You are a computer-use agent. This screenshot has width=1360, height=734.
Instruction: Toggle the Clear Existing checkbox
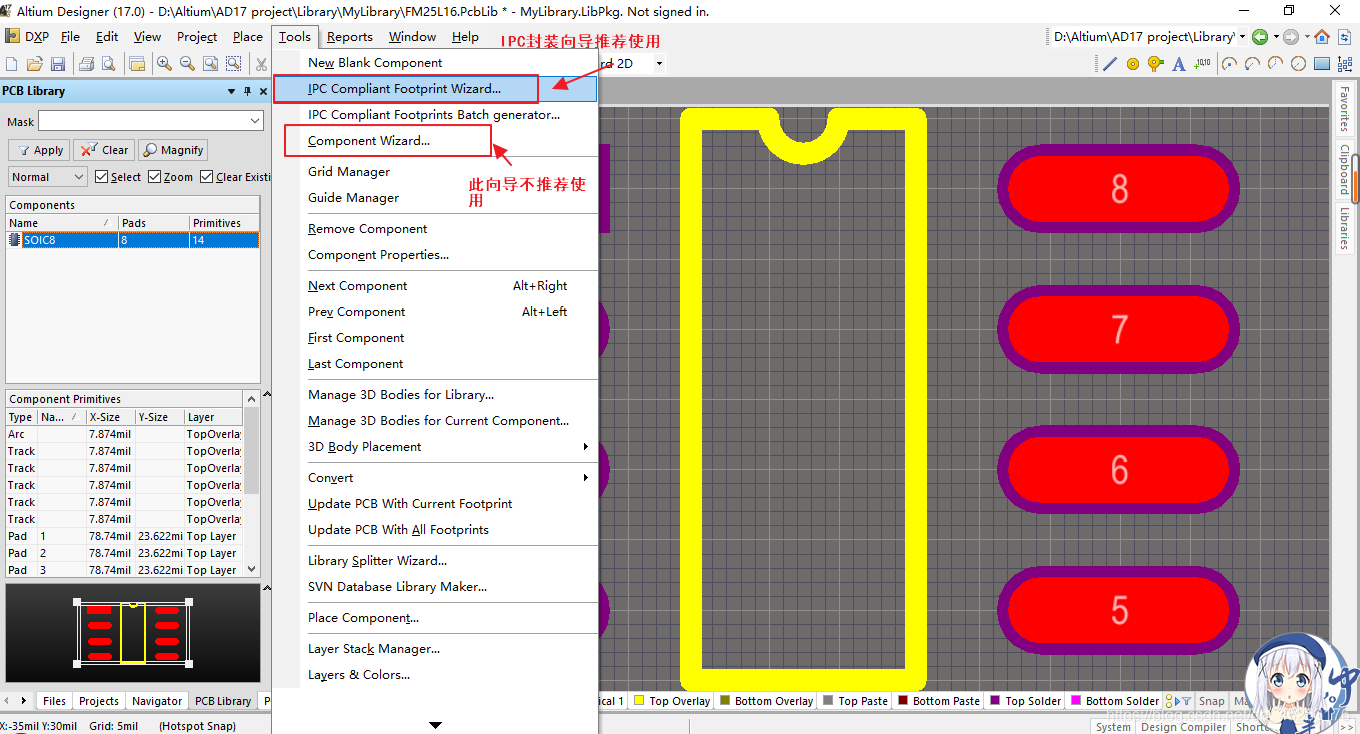207,177
